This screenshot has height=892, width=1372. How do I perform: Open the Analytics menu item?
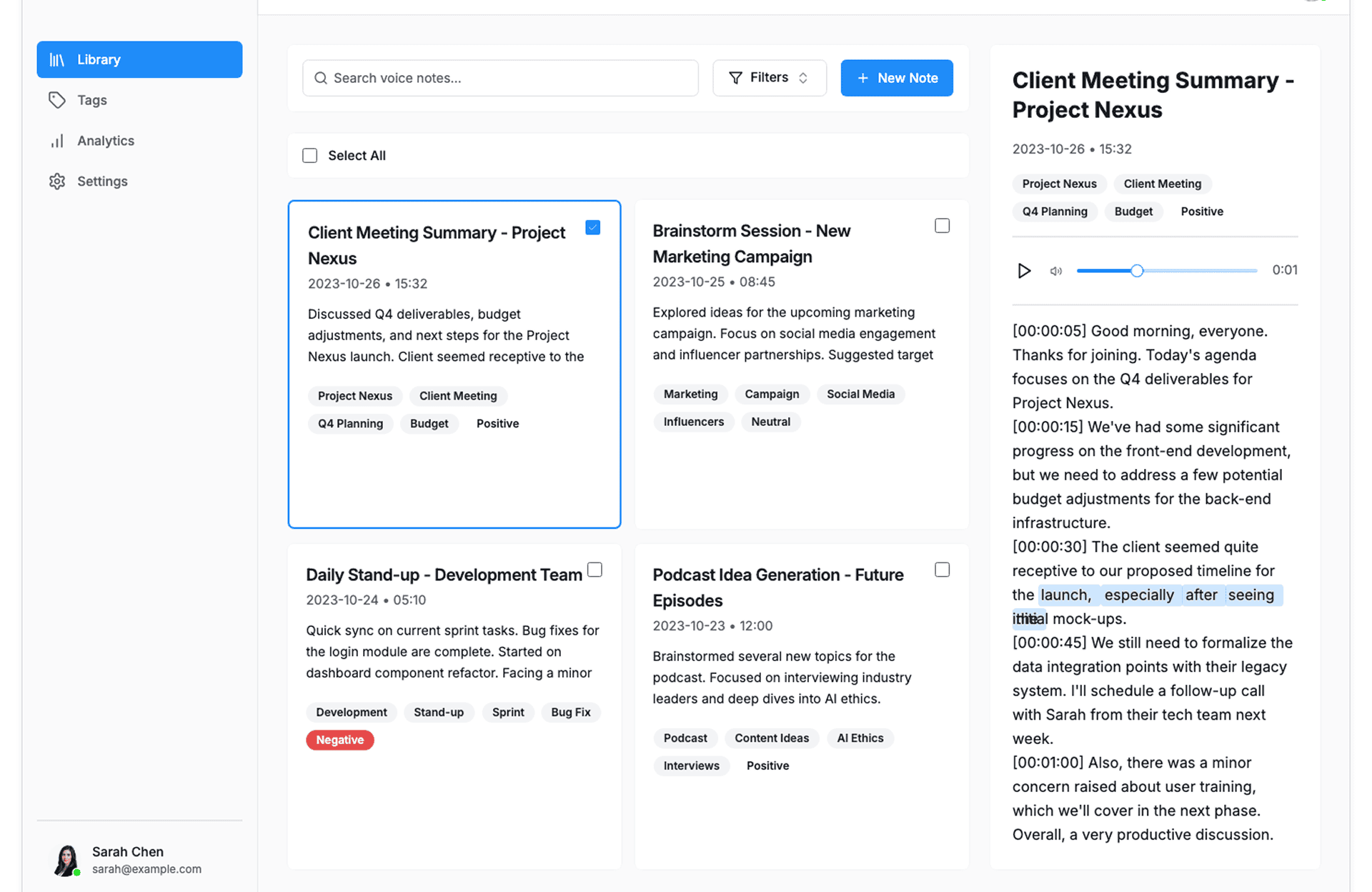coord(106,141)
